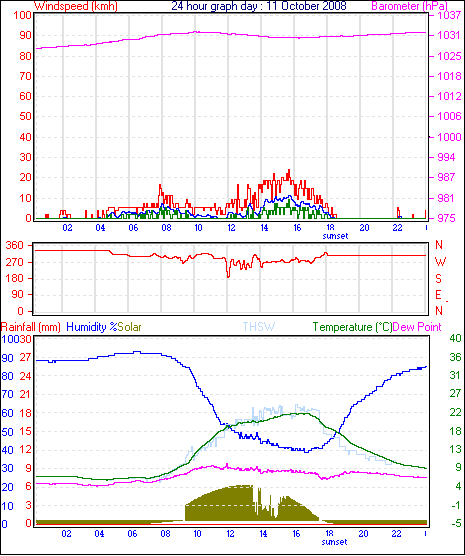The height and width of the screenshot is (556, 465).
Task: Click the '1018' barometer scale value
Action: (x=449, y=76)
